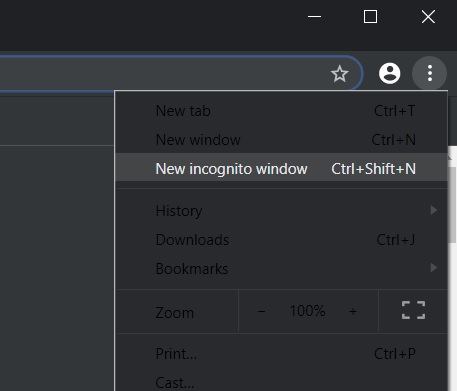457x391 pixels.
Task: Bookmark this page with the star icon
Action: click(x=339, y=74)
